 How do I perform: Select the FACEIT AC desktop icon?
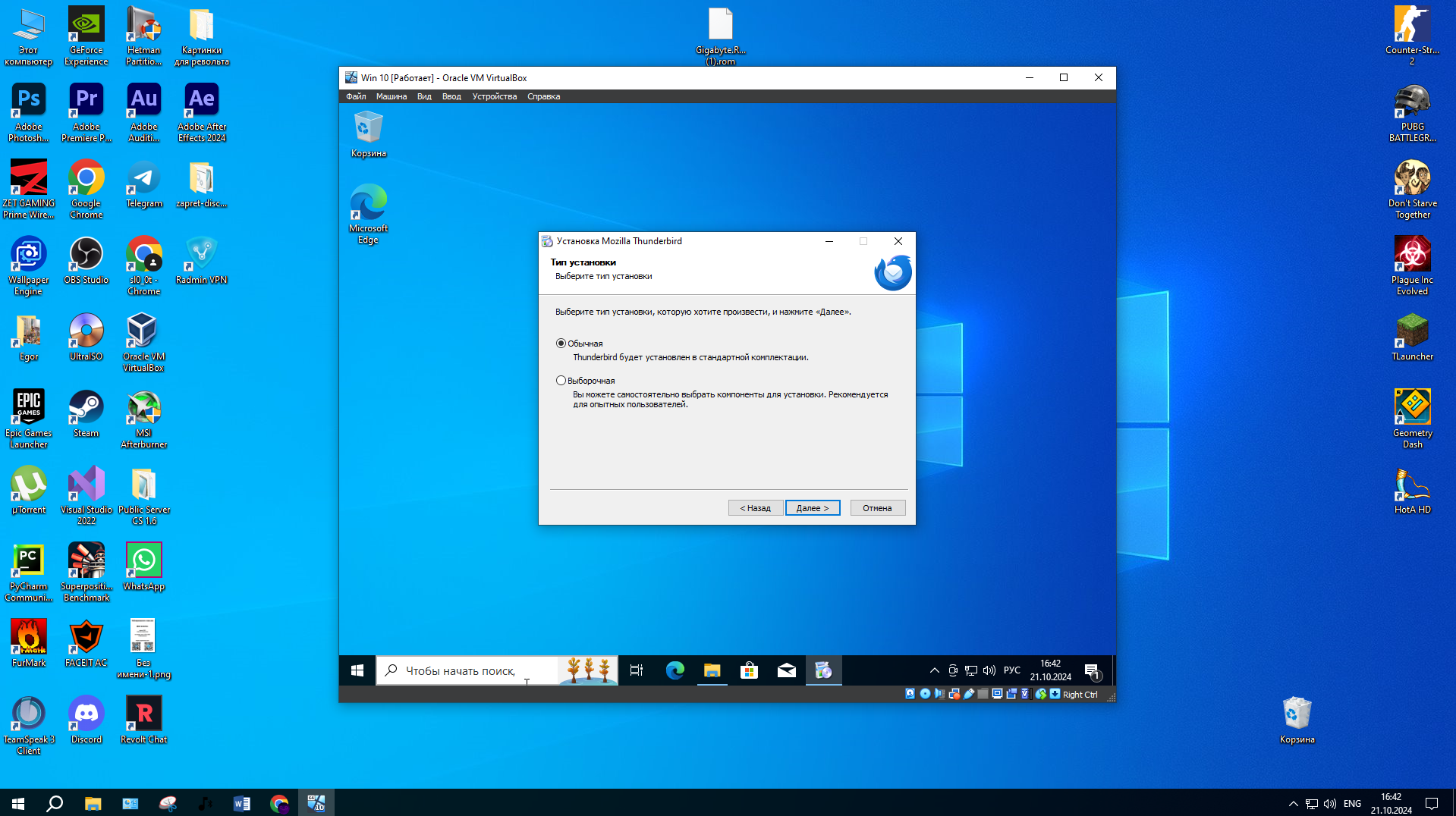click(86, 644)
